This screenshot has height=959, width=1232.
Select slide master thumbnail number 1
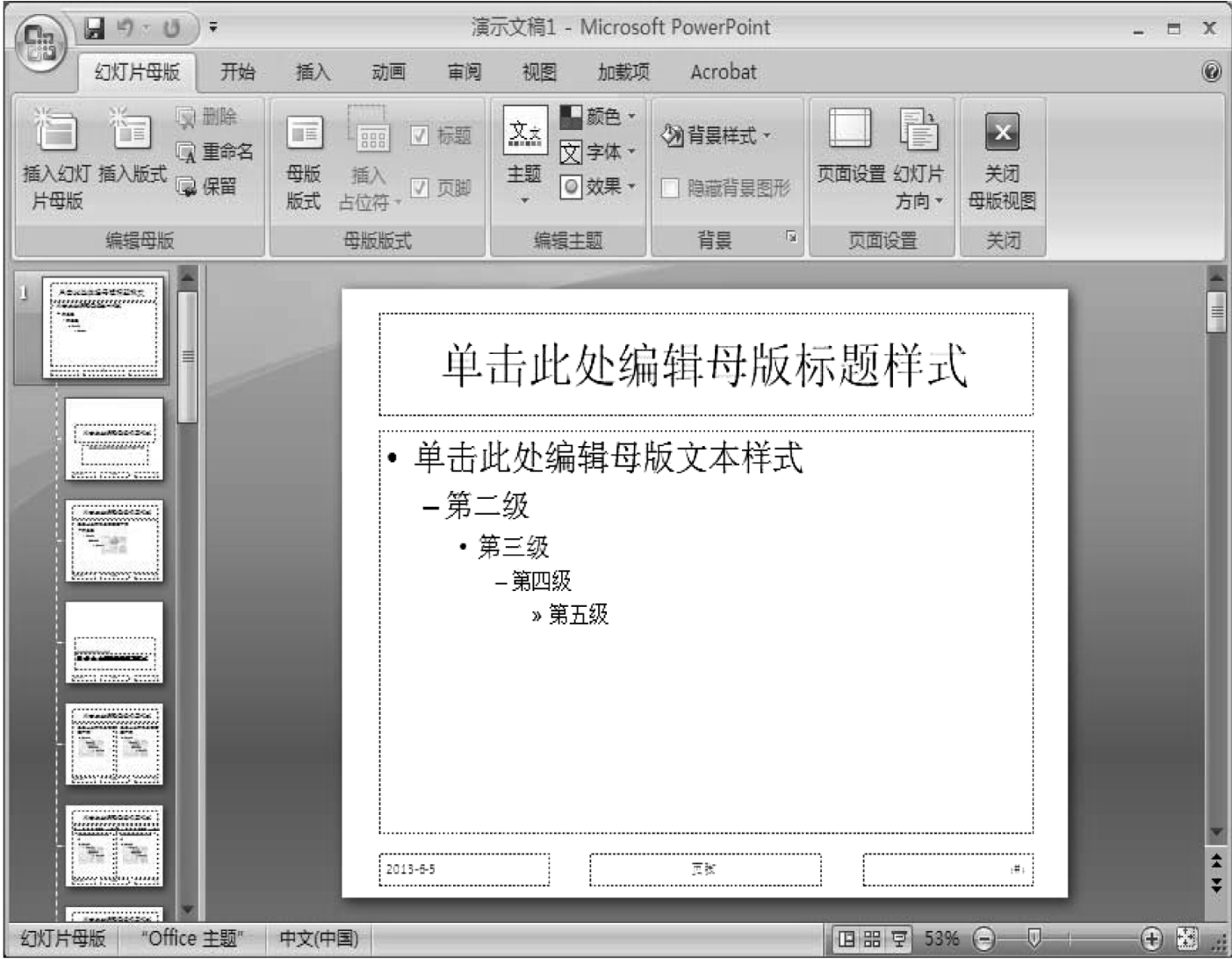click(x=103, y=329)
